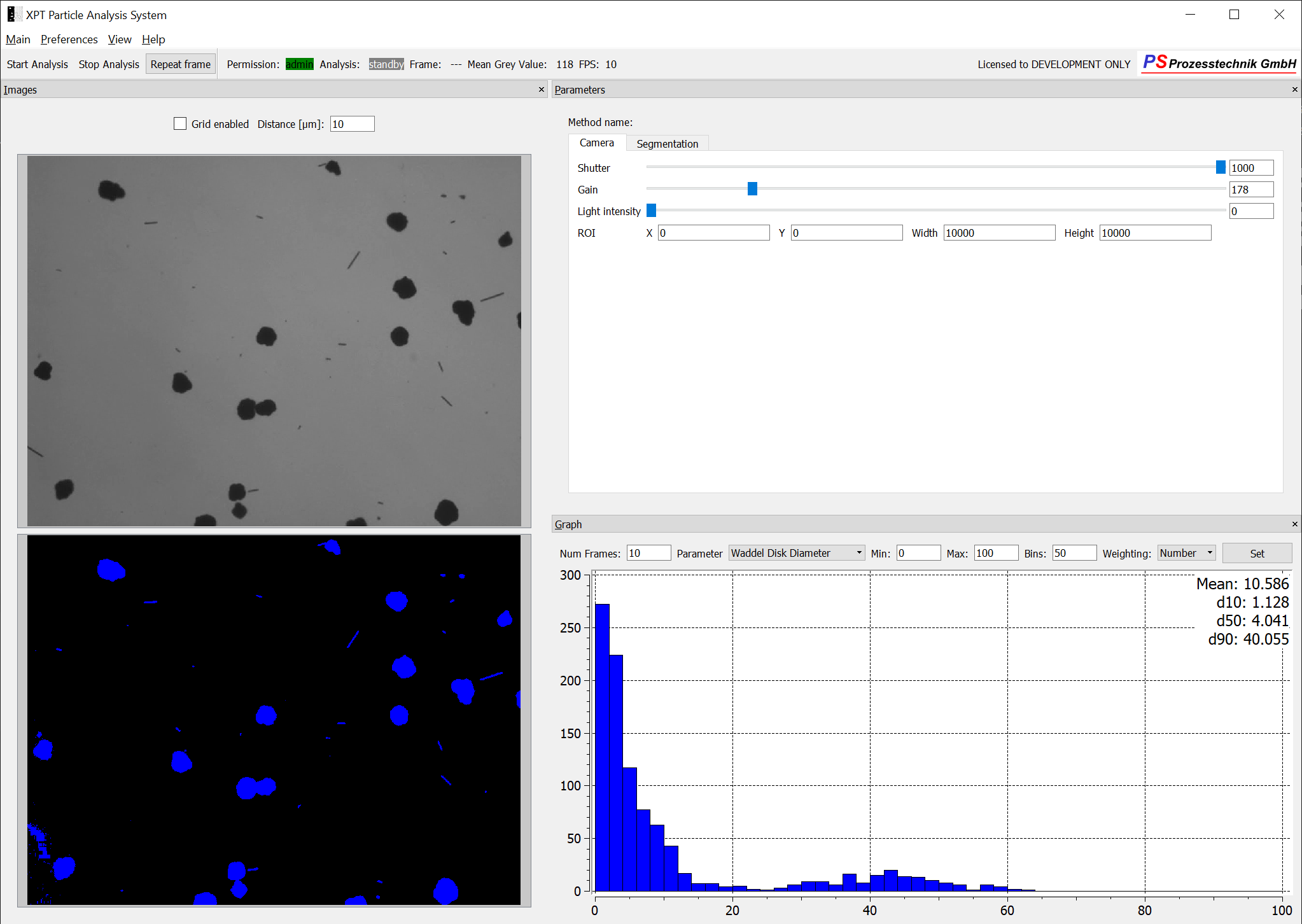1302x924 pixels.
Task: Click the Shutter slider handle
Action: (1220, 167)
